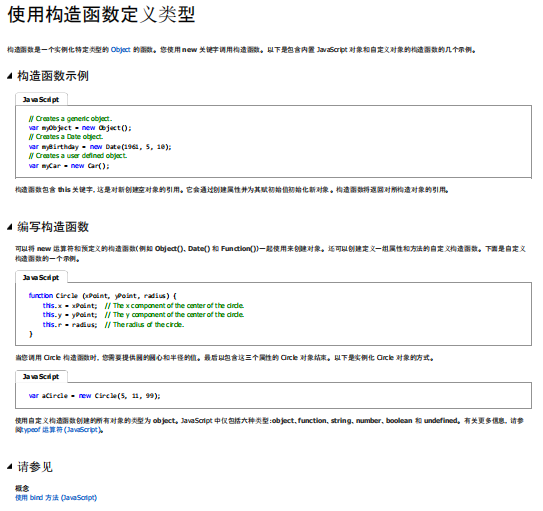Click the paragraph starting 当您调用 Circle 构造函数时
The image size is (543, 511).
pos(225,358)
